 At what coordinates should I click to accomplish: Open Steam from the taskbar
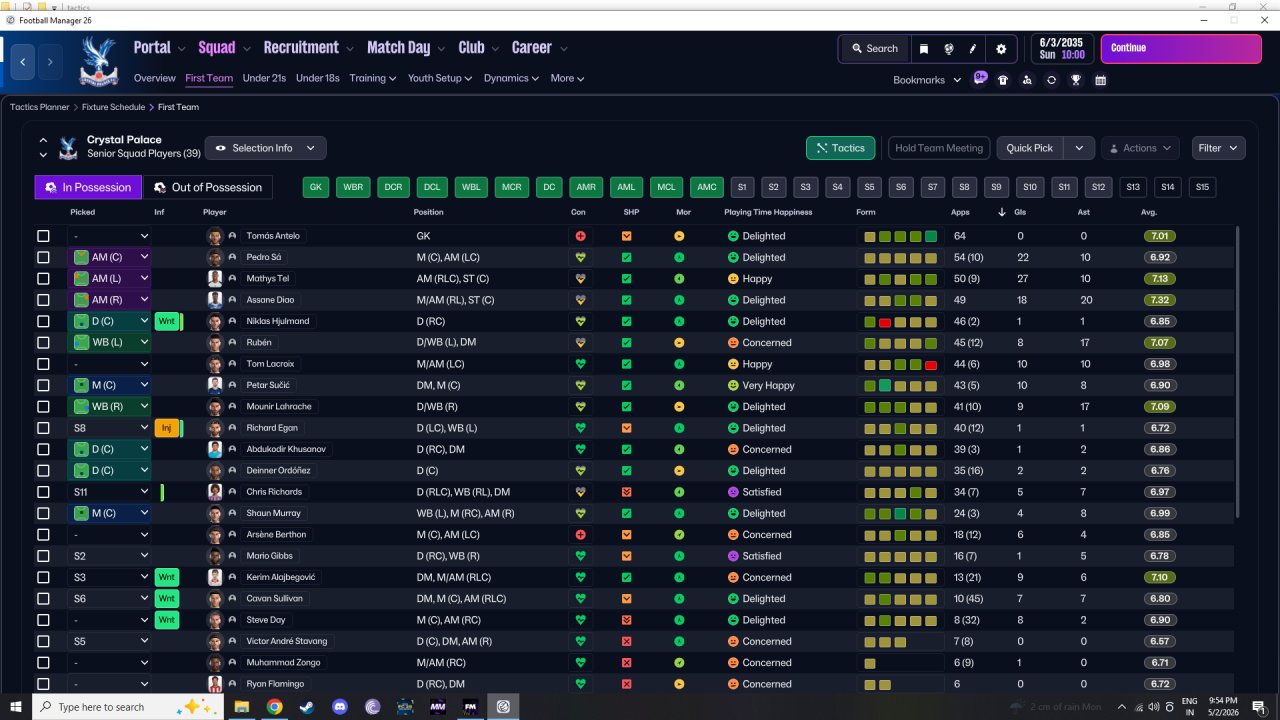[x=306, y=706]
